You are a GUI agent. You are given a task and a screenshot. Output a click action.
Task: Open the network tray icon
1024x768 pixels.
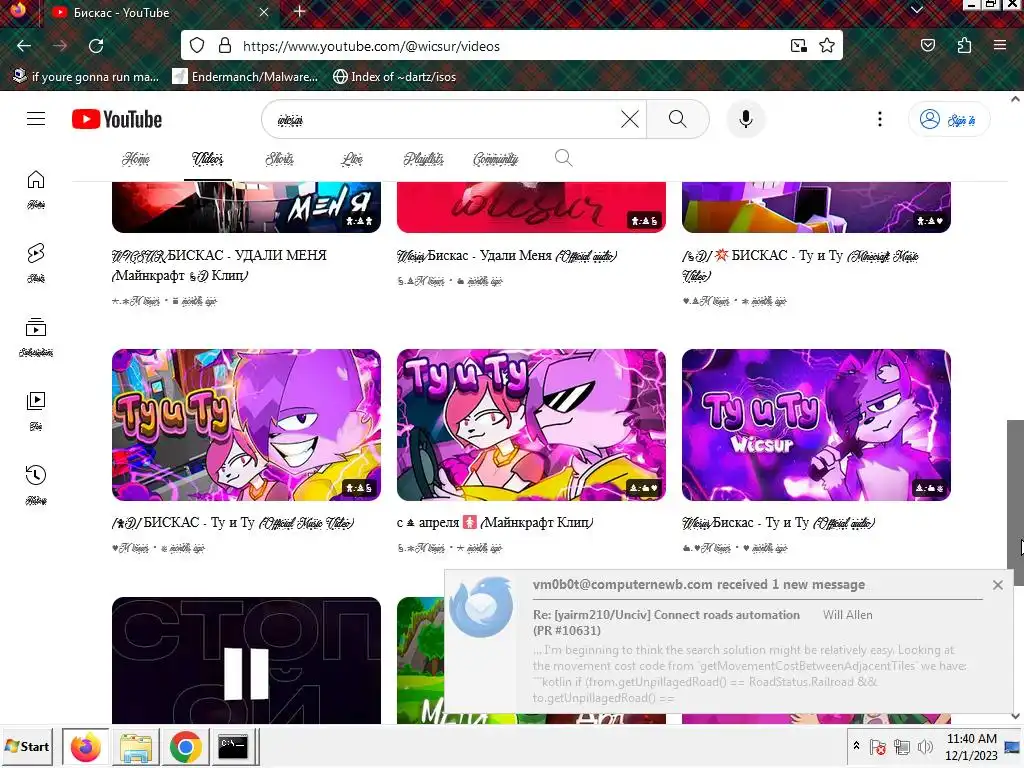click(902, 746)
